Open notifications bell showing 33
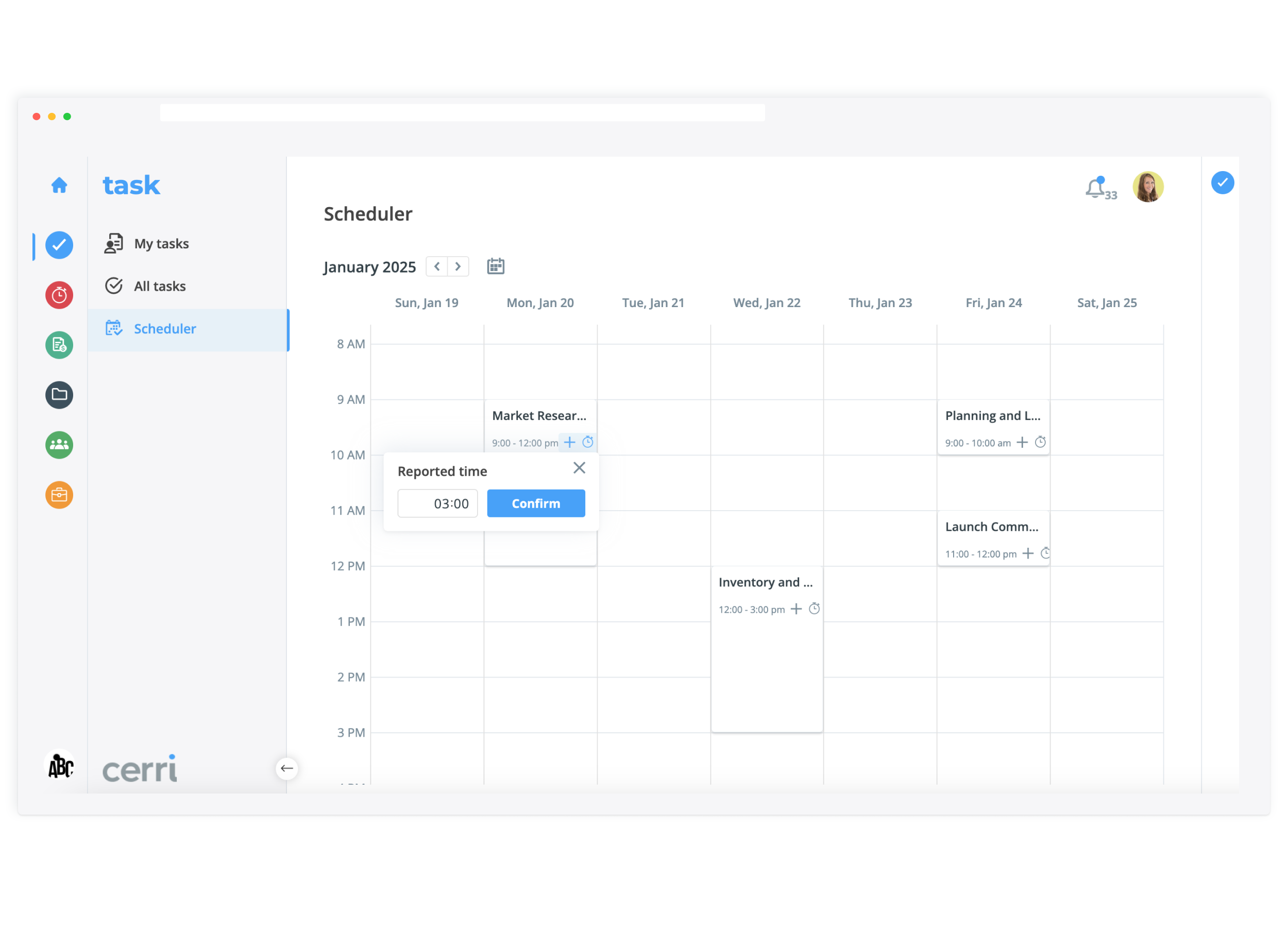Screen dimensions: 1288x945 (1095, 188)
